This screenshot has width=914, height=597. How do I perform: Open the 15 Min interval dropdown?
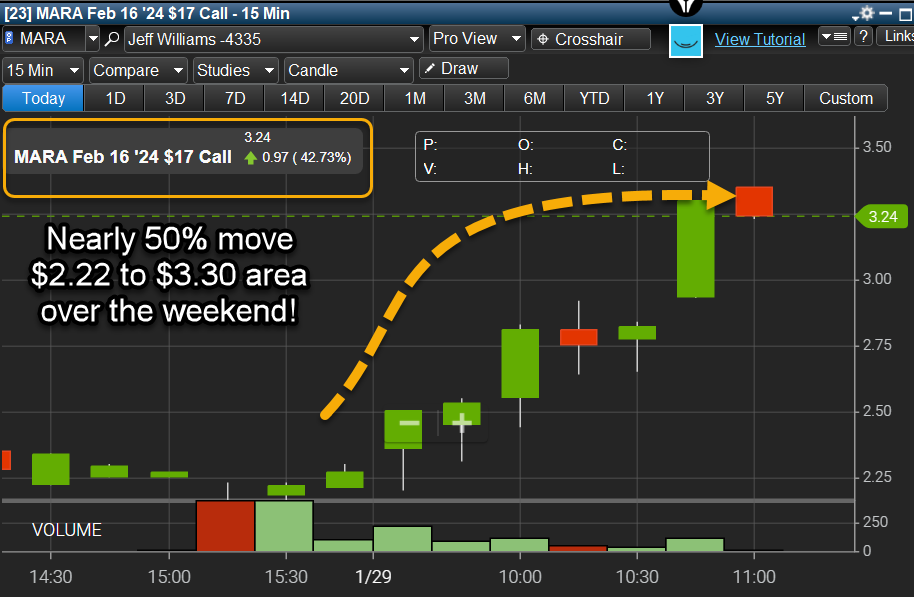(x=43, y=71)
